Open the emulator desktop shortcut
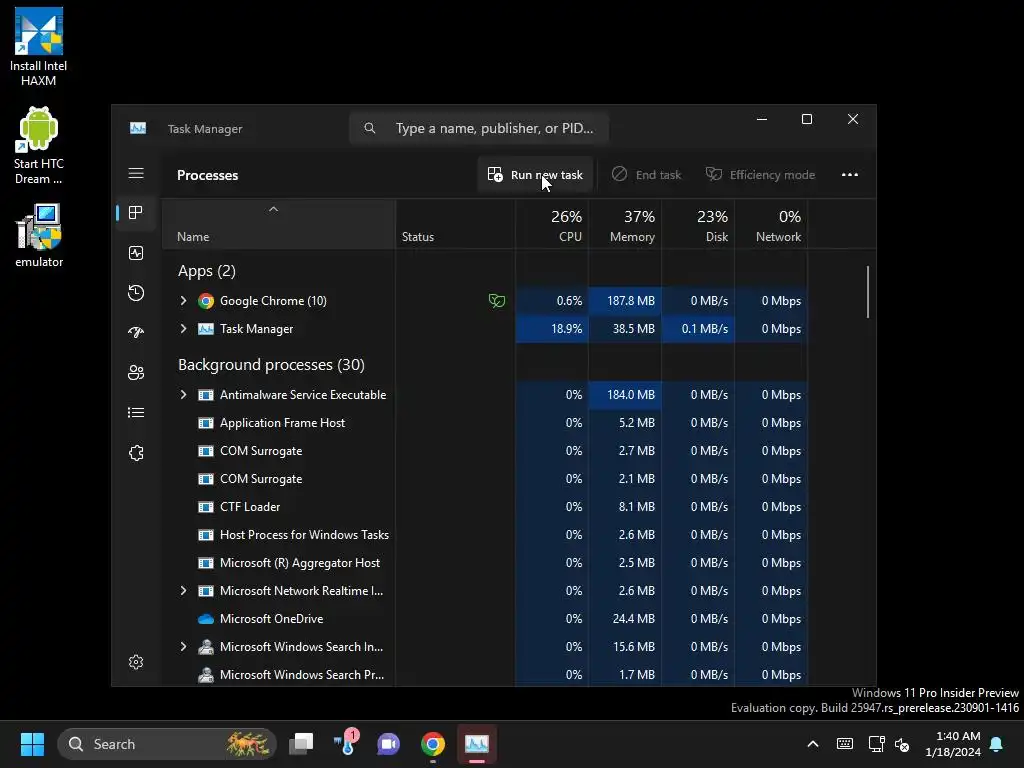 [x=39, y=235]
